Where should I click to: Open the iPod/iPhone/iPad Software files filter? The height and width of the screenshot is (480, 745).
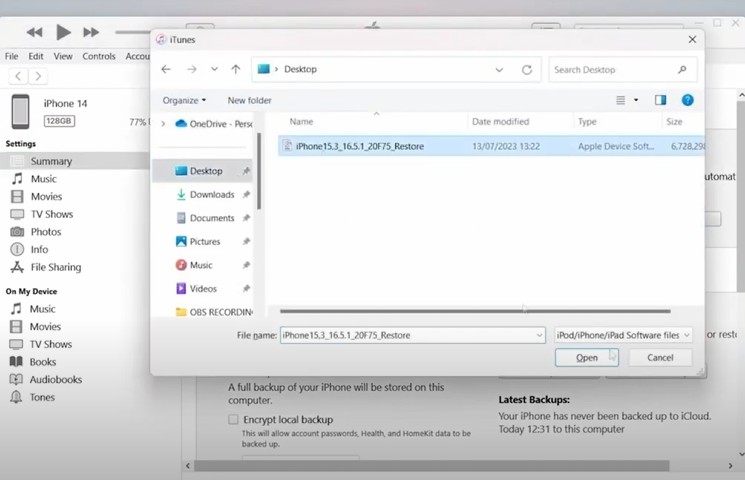point(623,335)
